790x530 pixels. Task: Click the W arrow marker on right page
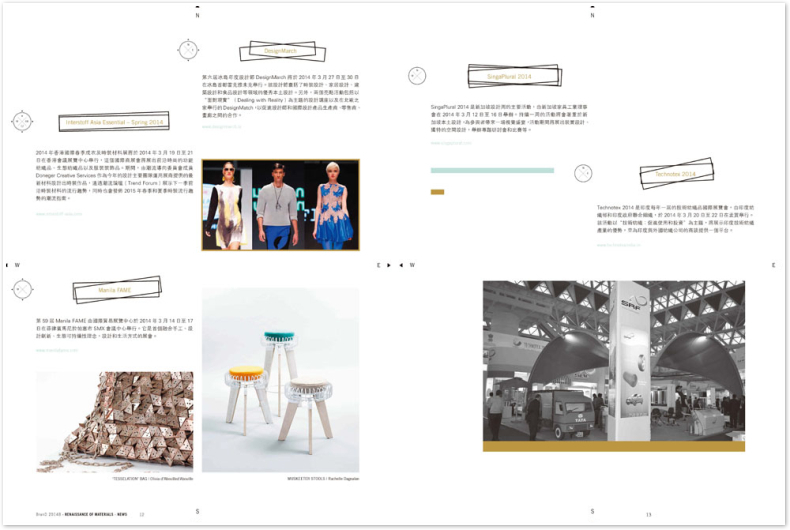pyautogui.click(x=407, y=265)
